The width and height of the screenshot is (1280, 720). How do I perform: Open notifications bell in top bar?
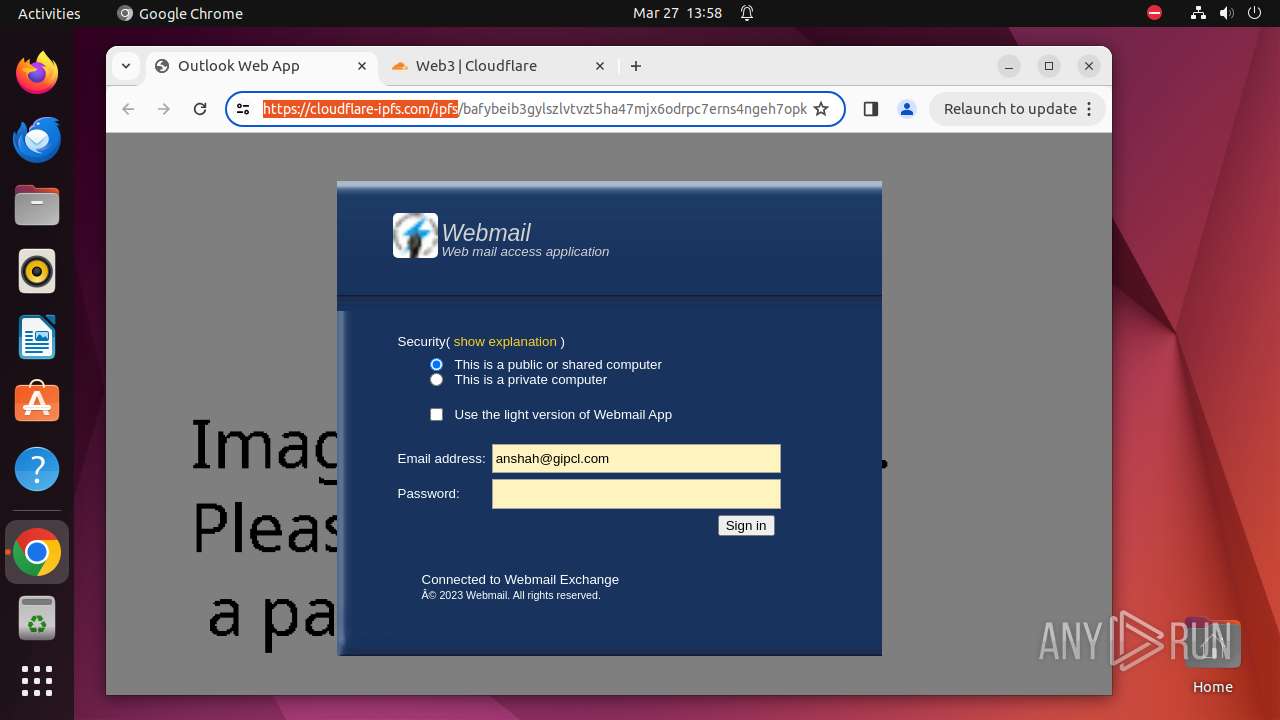point(747,13)
